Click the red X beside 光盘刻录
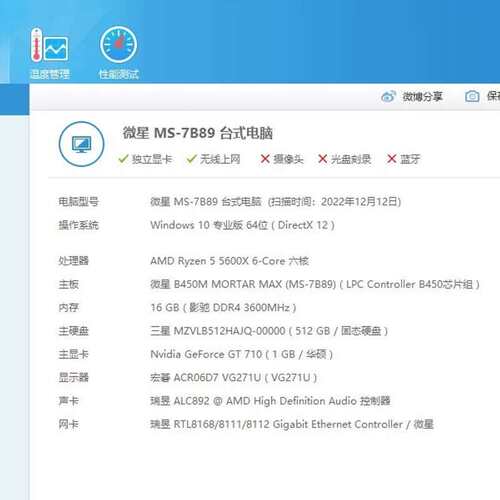The image size is (500, 500). coord(322,159)
